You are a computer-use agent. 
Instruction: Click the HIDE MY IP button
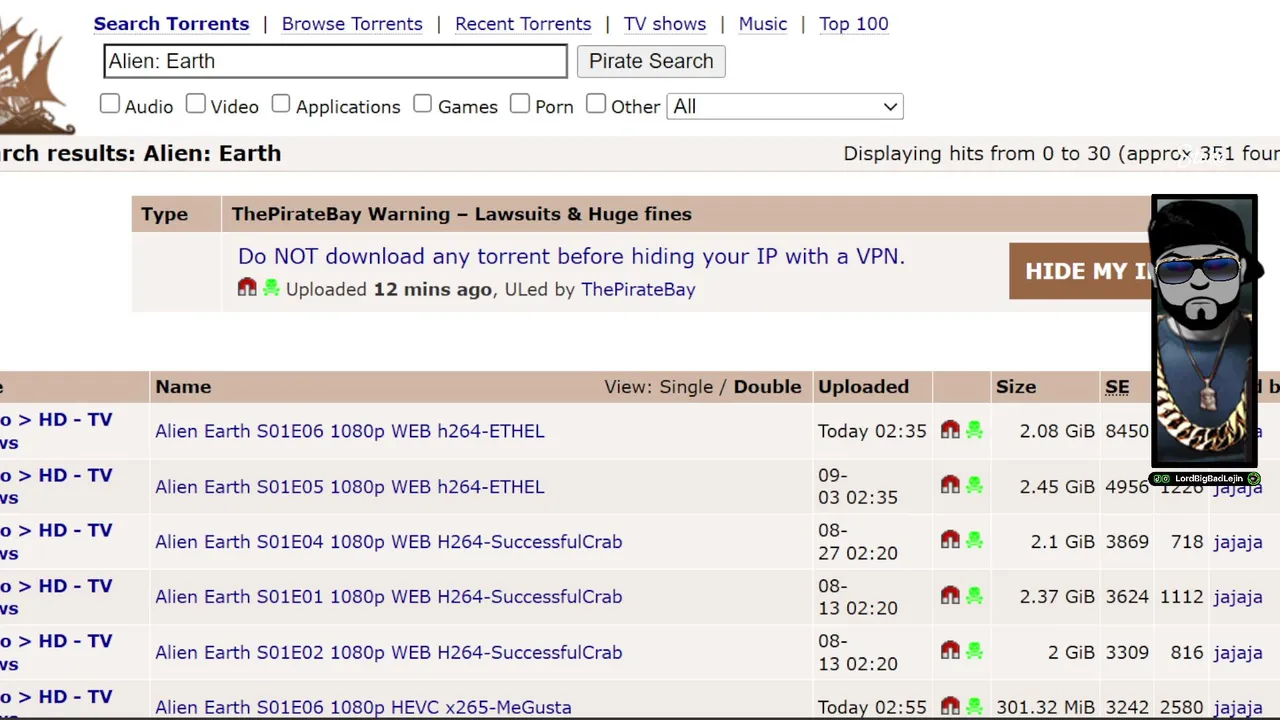(1081, 271)
